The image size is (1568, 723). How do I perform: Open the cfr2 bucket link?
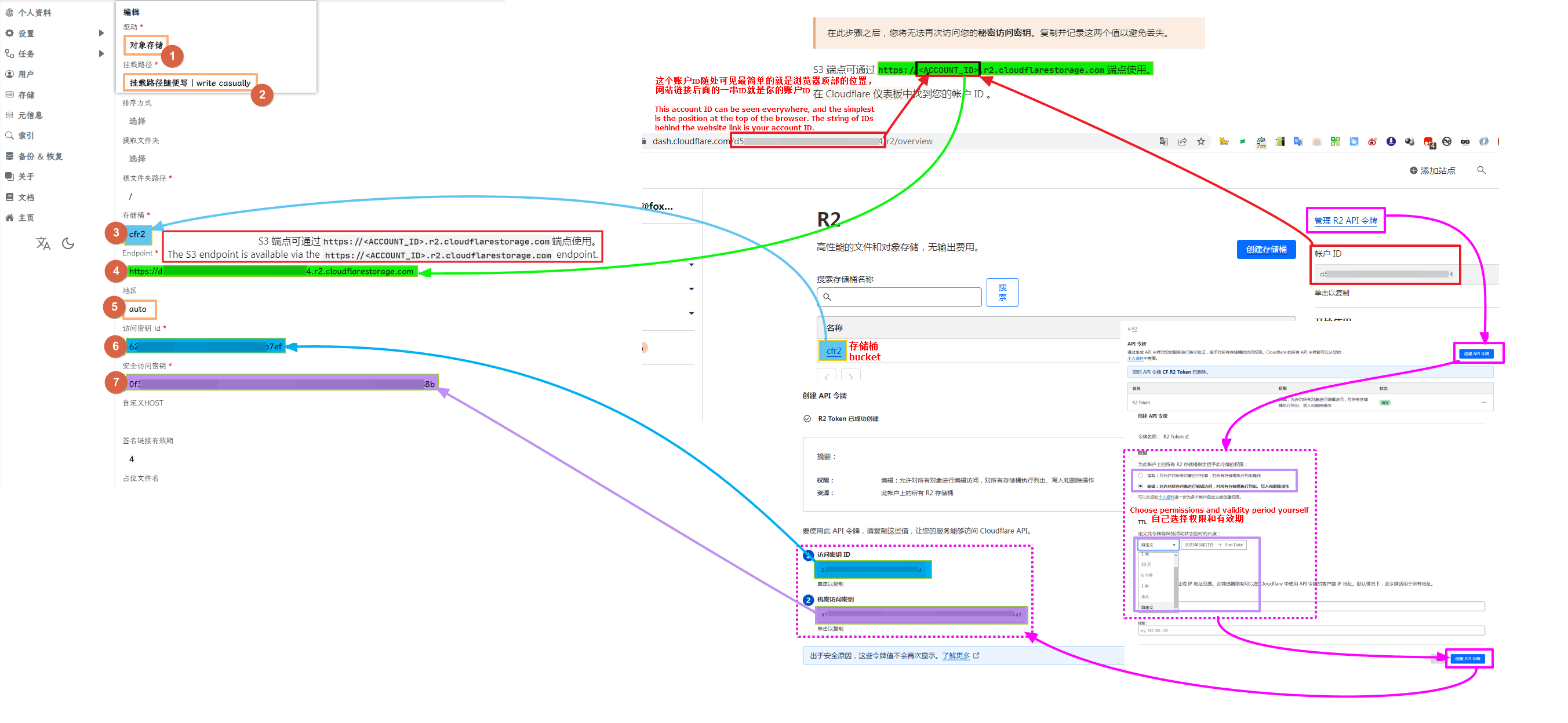(x=834, y=351)
